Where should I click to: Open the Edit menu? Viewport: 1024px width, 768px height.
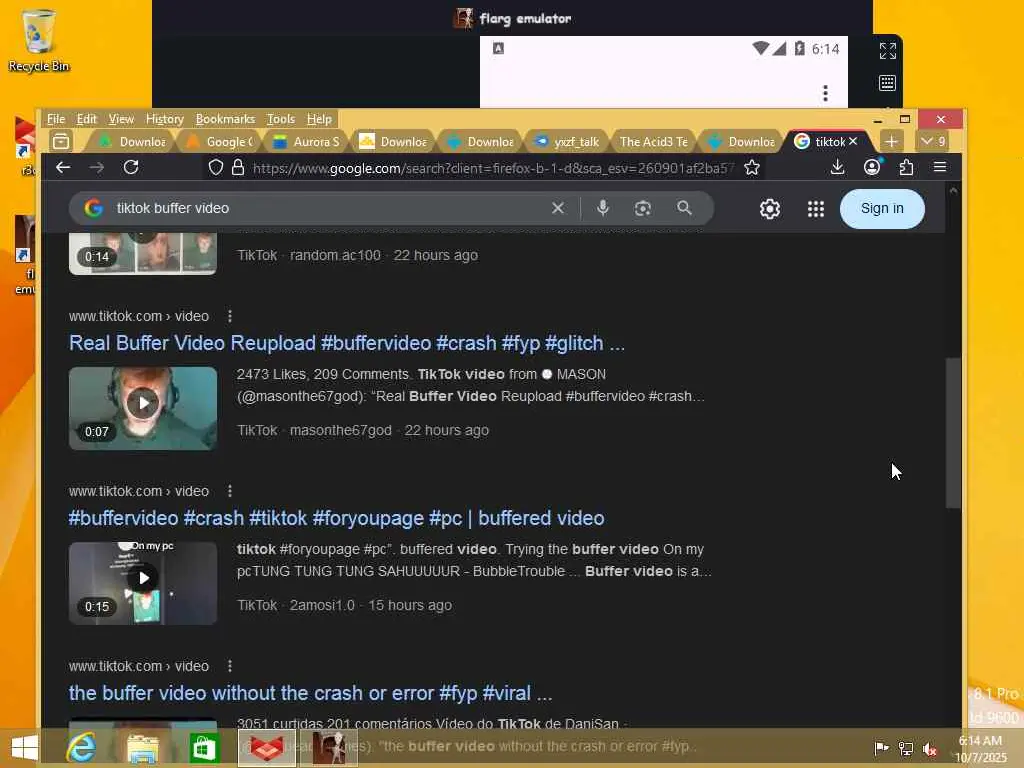(x=86, y=119)
